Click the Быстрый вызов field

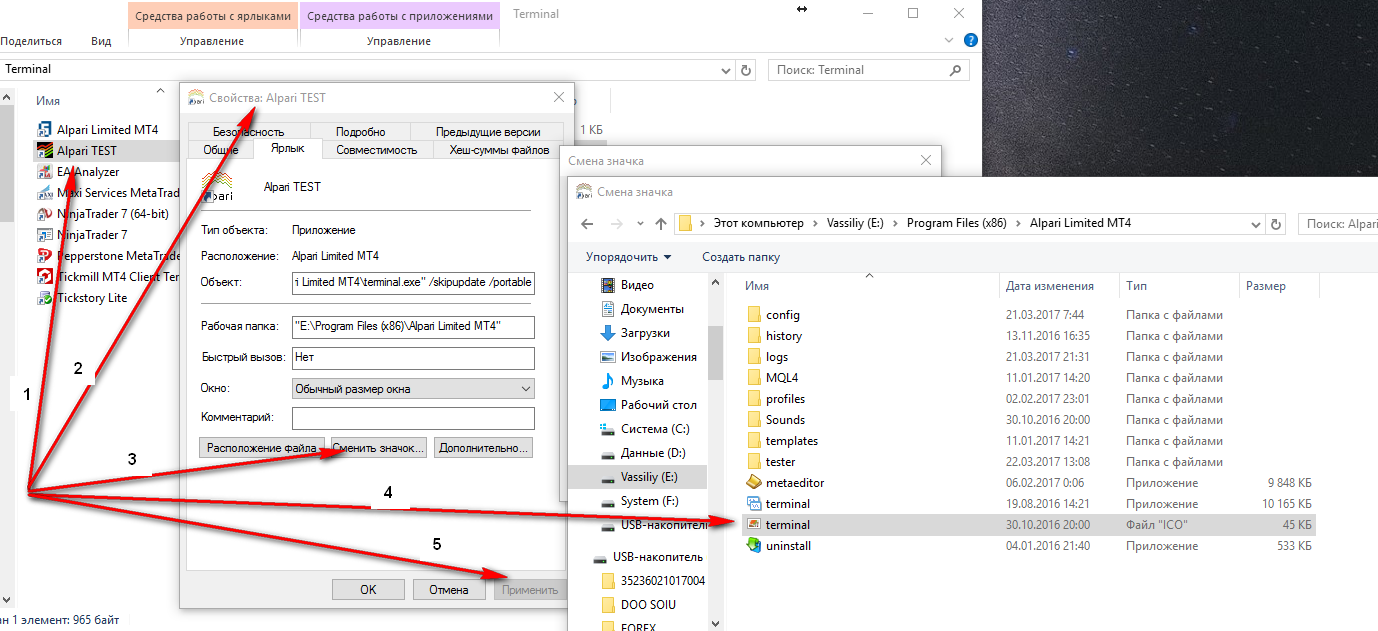coord(413,358)
